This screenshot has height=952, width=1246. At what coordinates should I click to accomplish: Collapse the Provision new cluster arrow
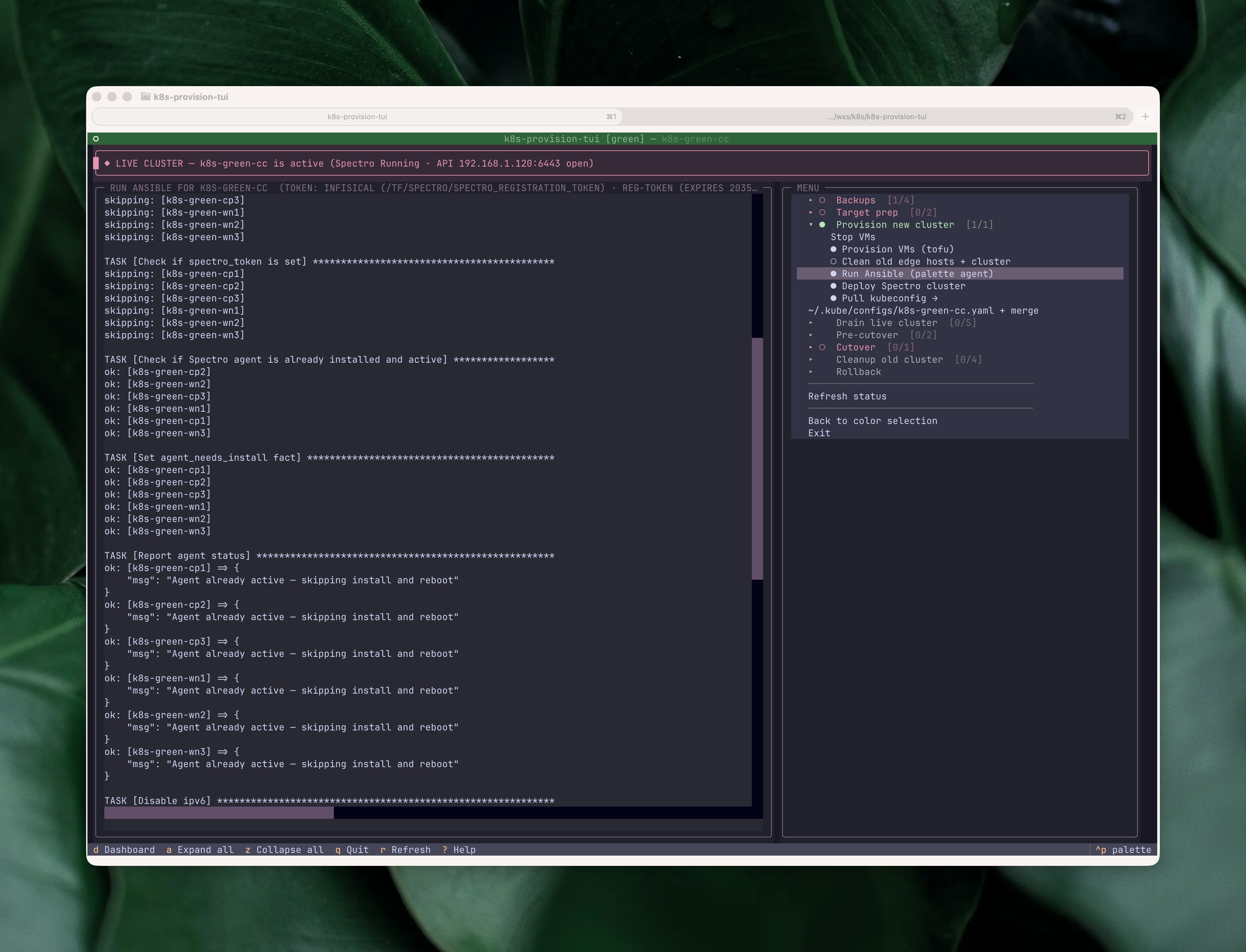811,225
